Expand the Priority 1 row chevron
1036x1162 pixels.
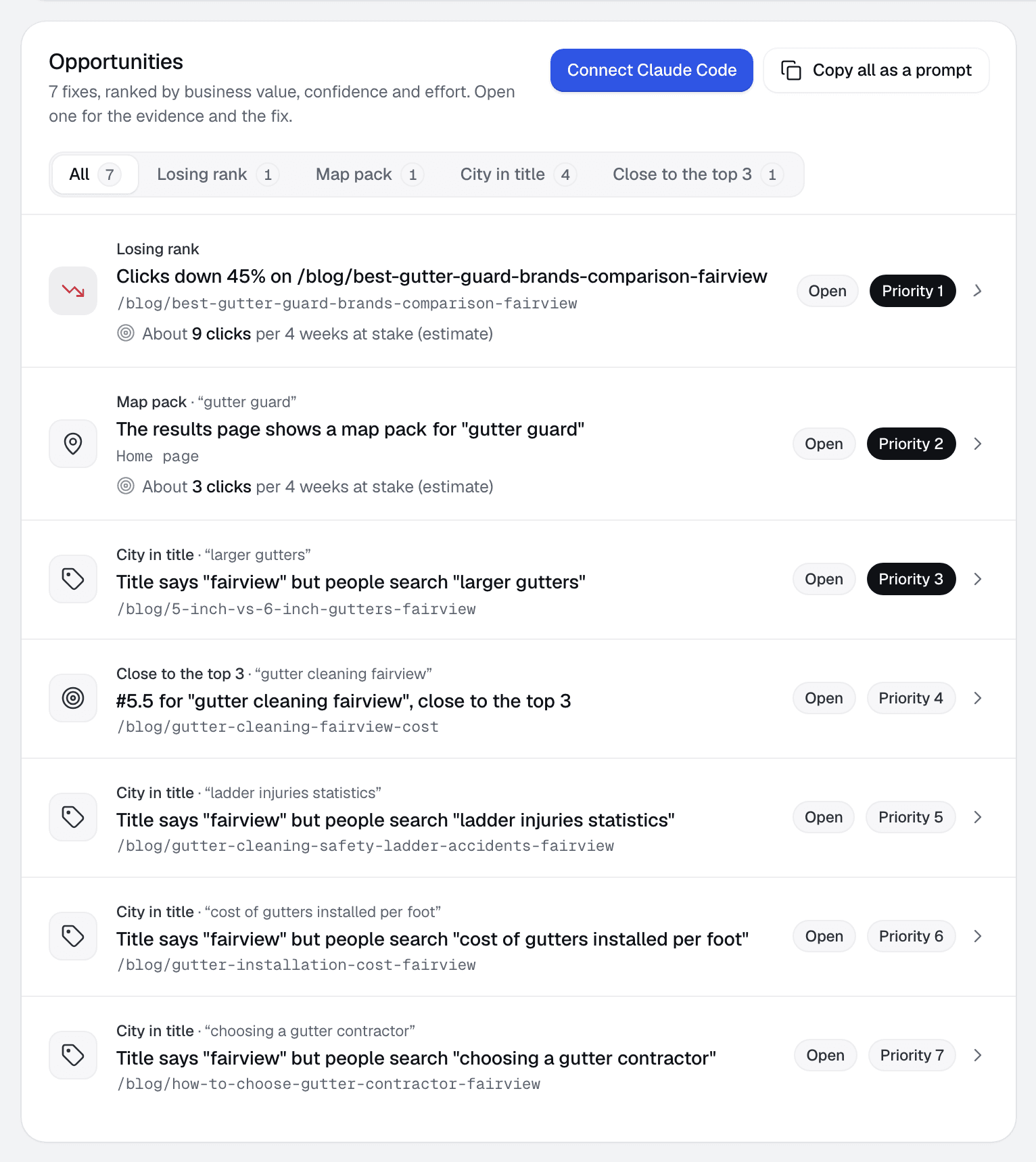(x=978, y=291)
